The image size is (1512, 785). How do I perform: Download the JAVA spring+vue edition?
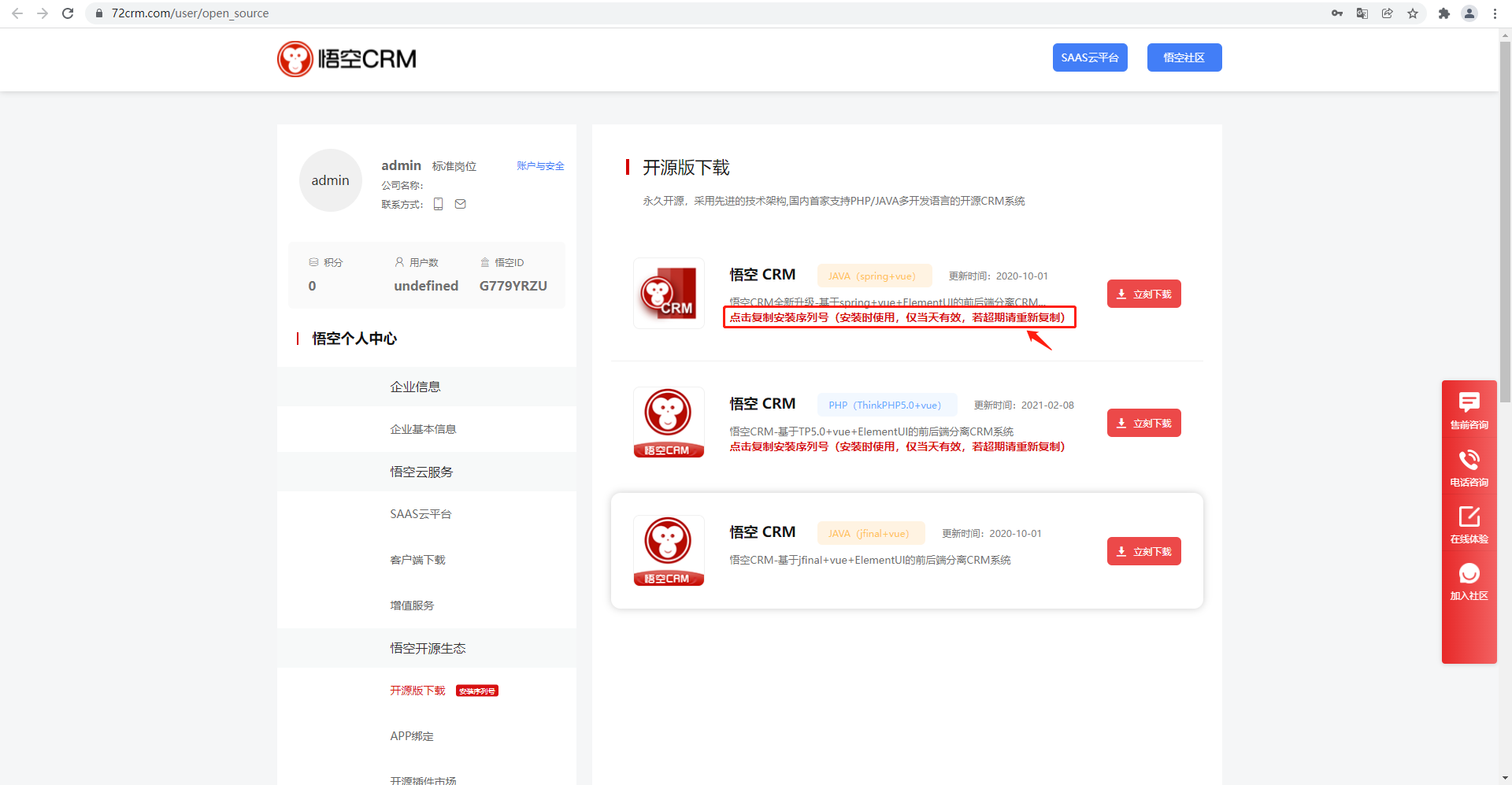tap(1143, 294)
